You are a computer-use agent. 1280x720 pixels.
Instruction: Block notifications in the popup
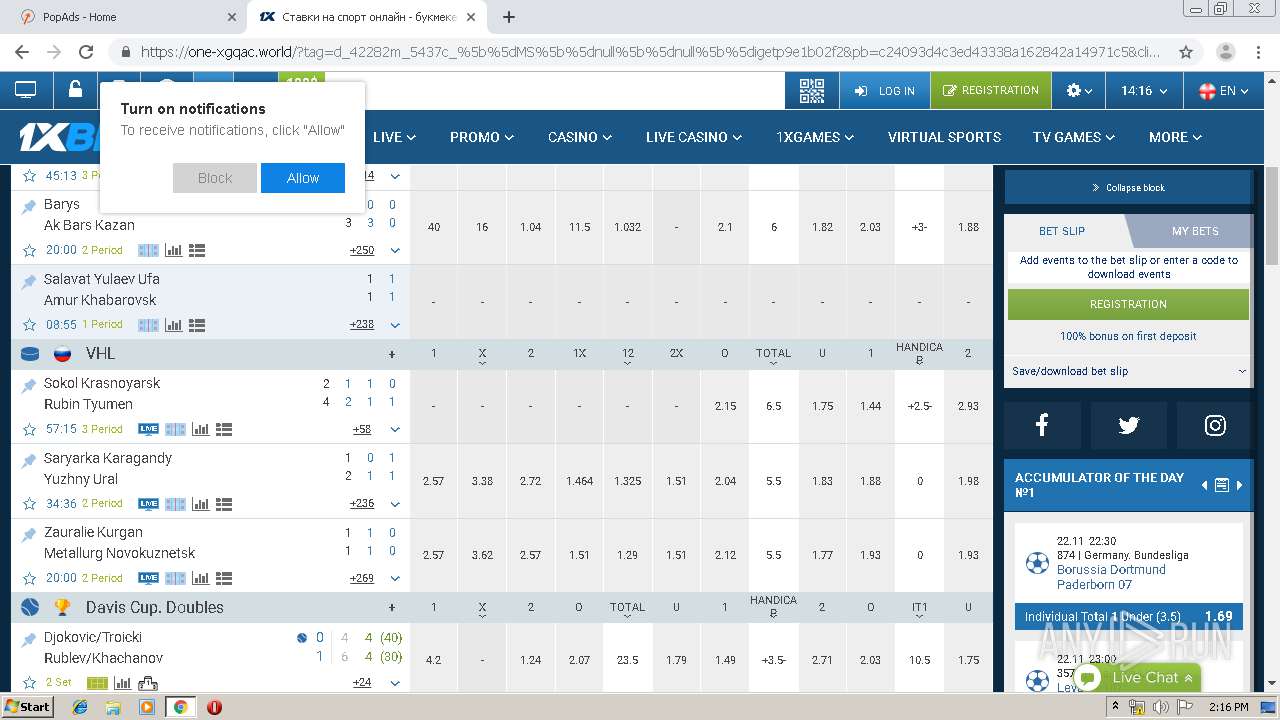click(x=215, y=178)
